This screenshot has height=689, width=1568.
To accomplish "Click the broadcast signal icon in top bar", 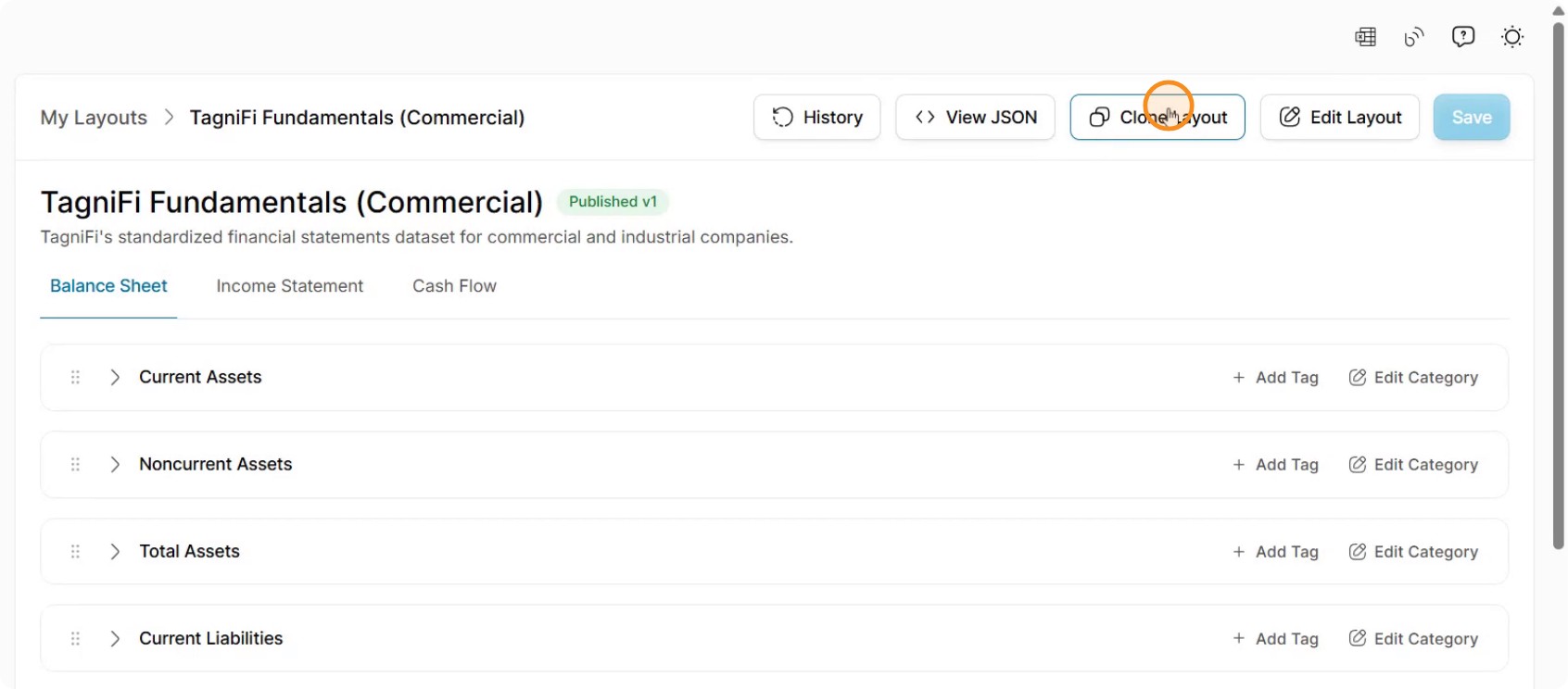I will point(1414,37).
